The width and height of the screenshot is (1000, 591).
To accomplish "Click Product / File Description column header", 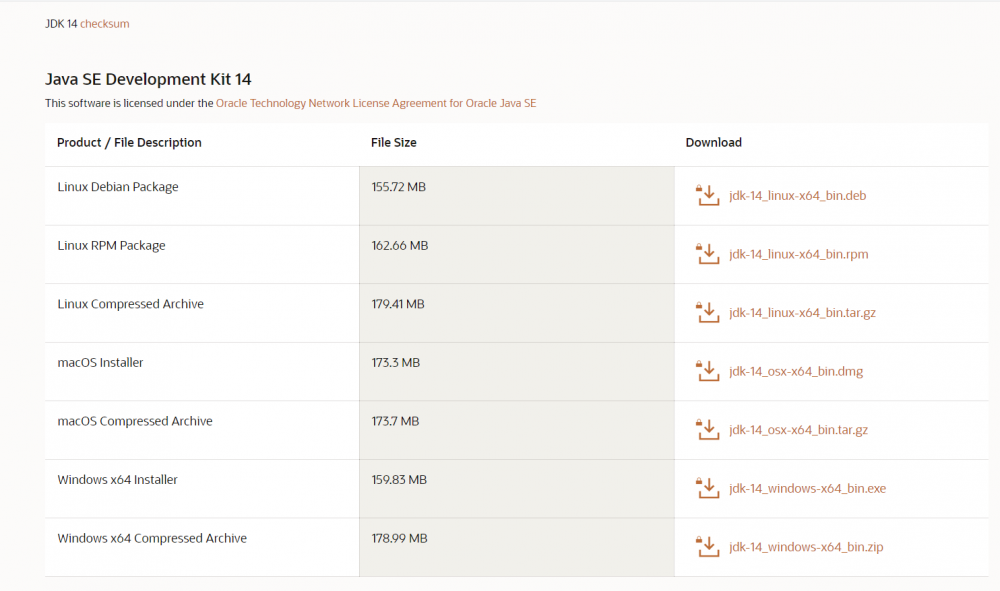I will click(x=129, y=142).
